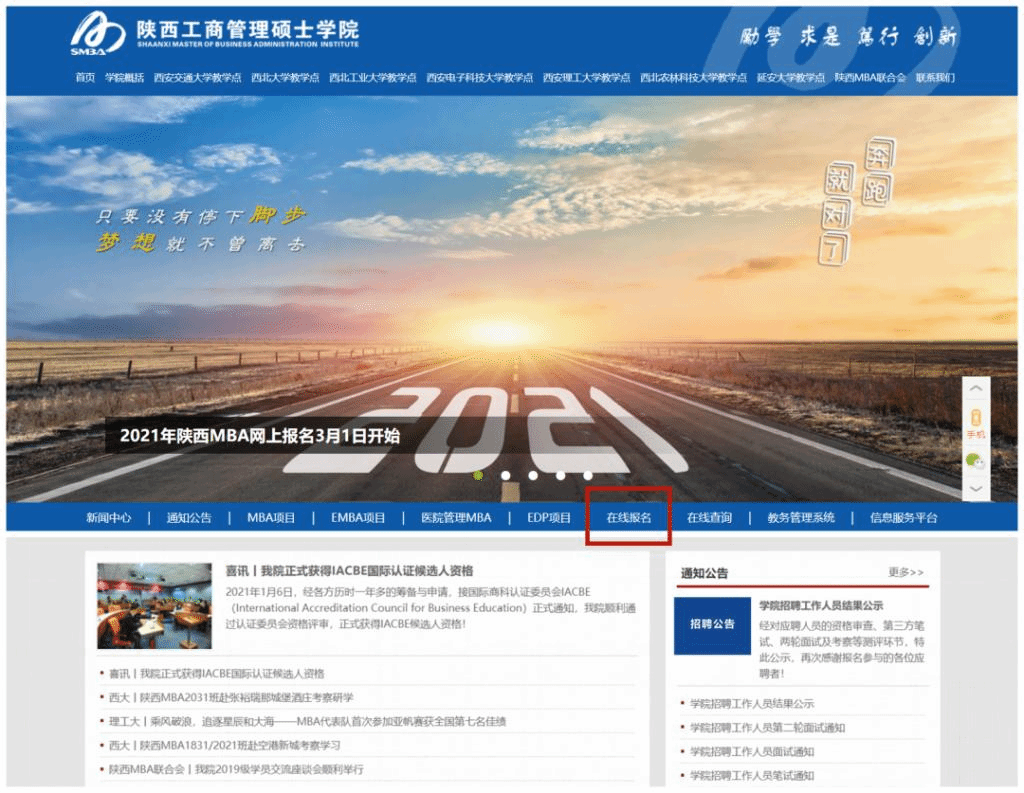1024x793 pixels.
Task: Open 西安理工大学教学点 navigation item
Action: (x=586, y=78)
